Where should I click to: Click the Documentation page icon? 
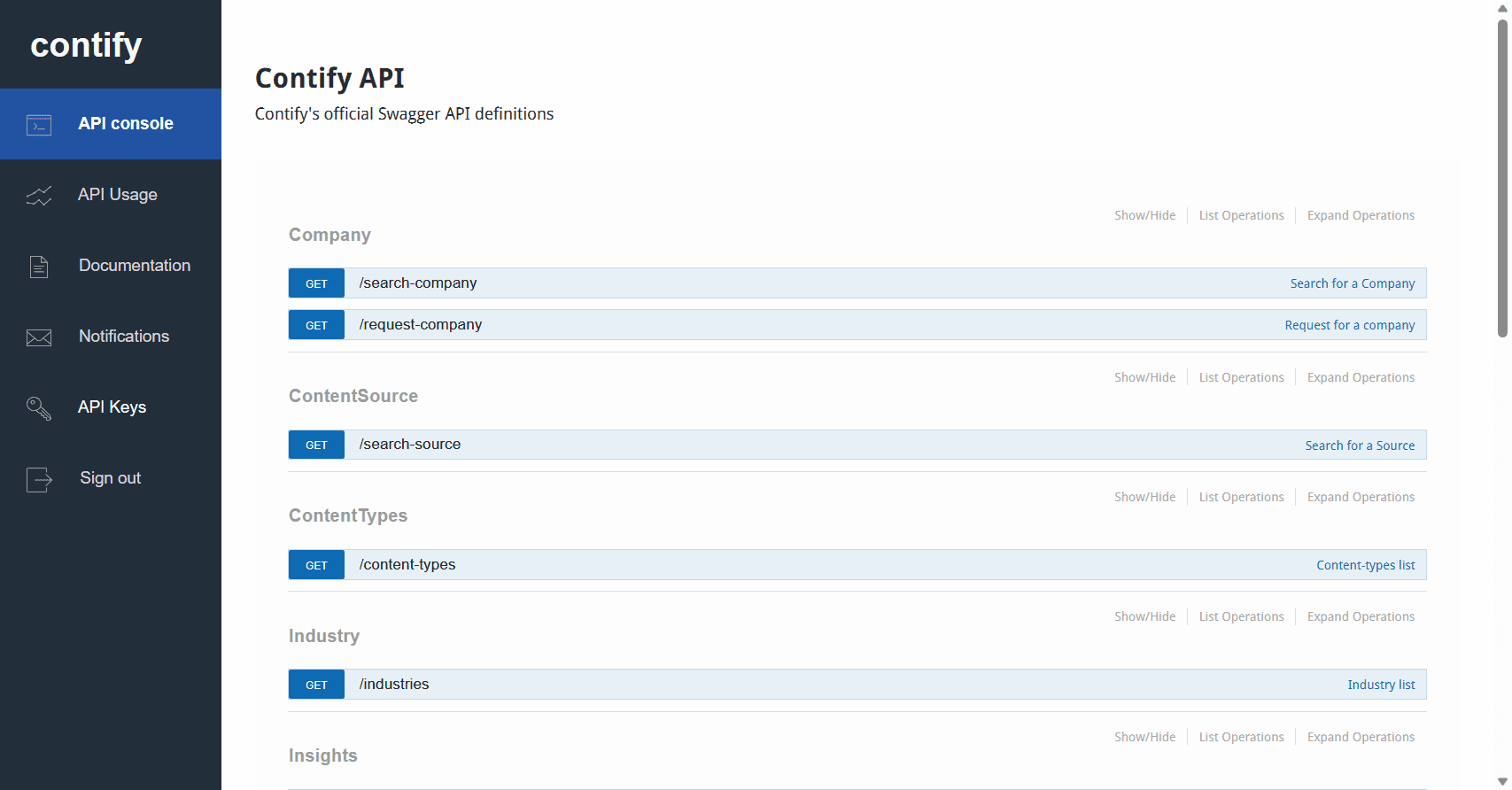tap(39, 267)
